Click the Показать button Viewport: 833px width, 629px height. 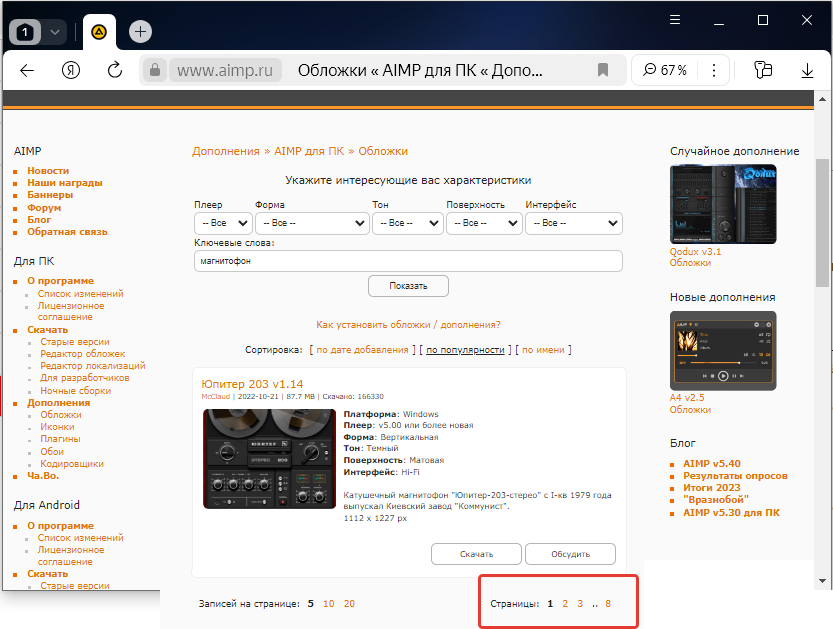tap(408, 286)
